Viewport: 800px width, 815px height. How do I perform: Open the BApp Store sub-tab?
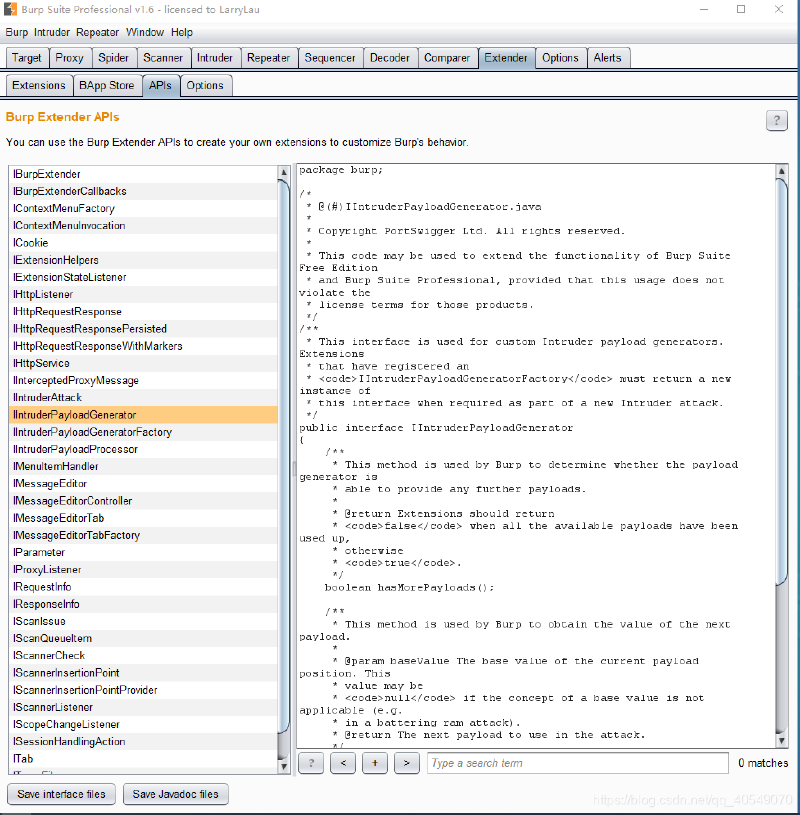pyautogui.click(x=107, y=85)
